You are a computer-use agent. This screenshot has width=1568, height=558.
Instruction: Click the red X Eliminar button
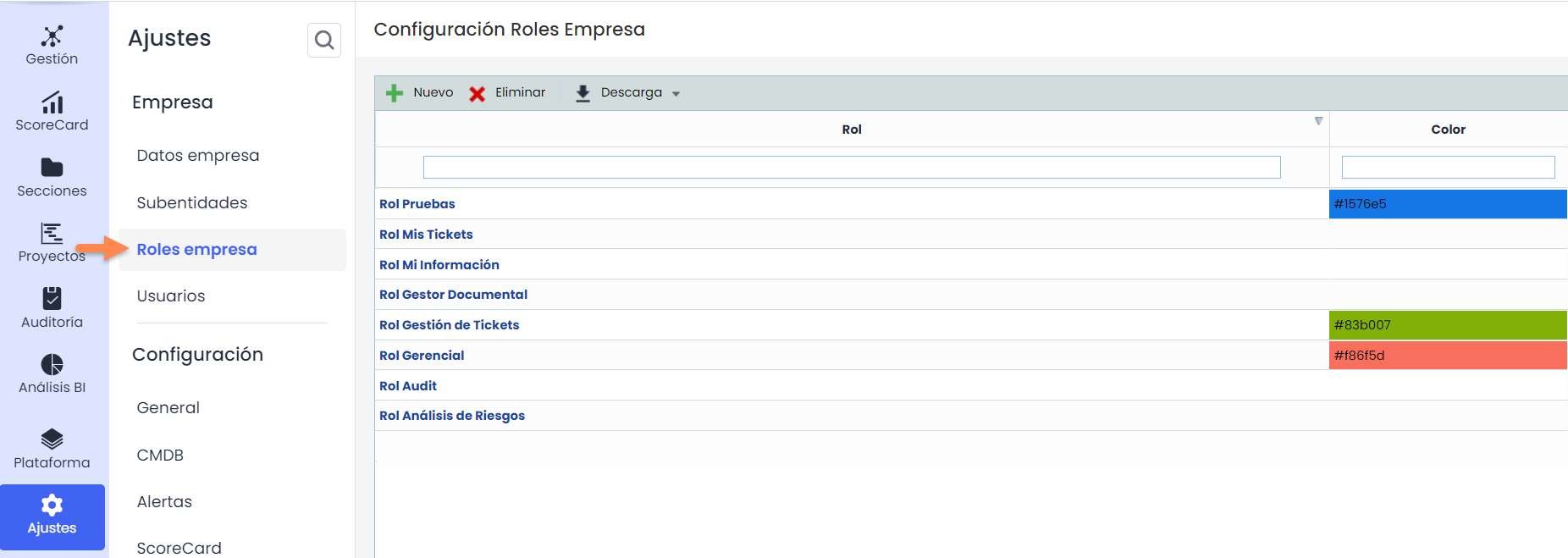click(x=478, y=93)
